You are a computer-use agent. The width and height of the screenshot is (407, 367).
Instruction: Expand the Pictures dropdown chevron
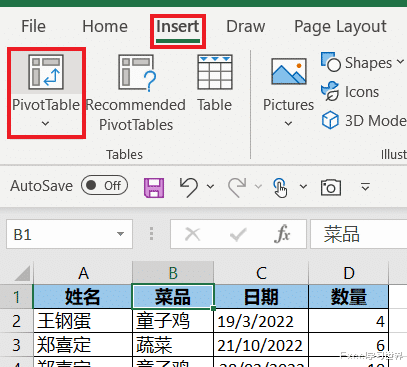pos(288,124)
